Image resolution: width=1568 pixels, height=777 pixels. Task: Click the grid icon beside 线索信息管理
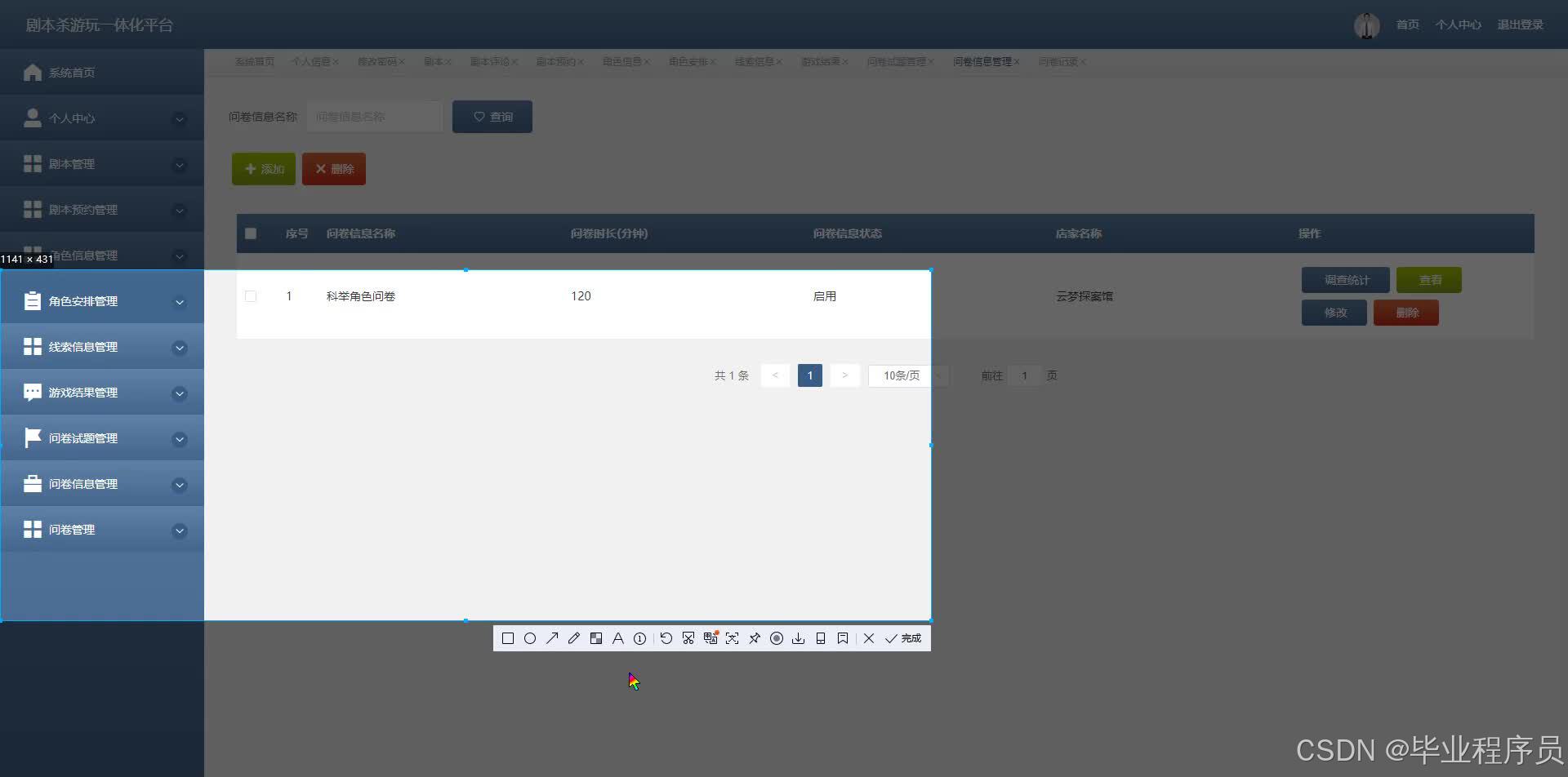click(33, 347)
